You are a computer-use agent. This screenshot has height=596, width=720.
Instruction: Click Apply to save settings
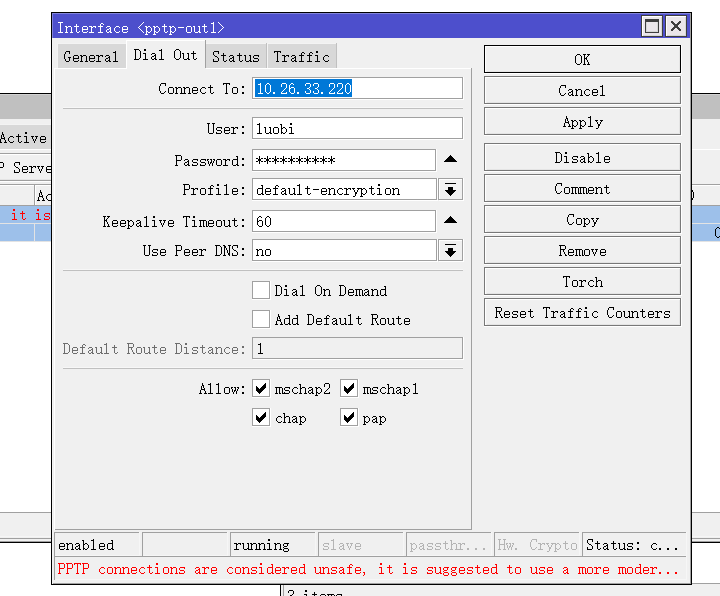tap(582, 122)
